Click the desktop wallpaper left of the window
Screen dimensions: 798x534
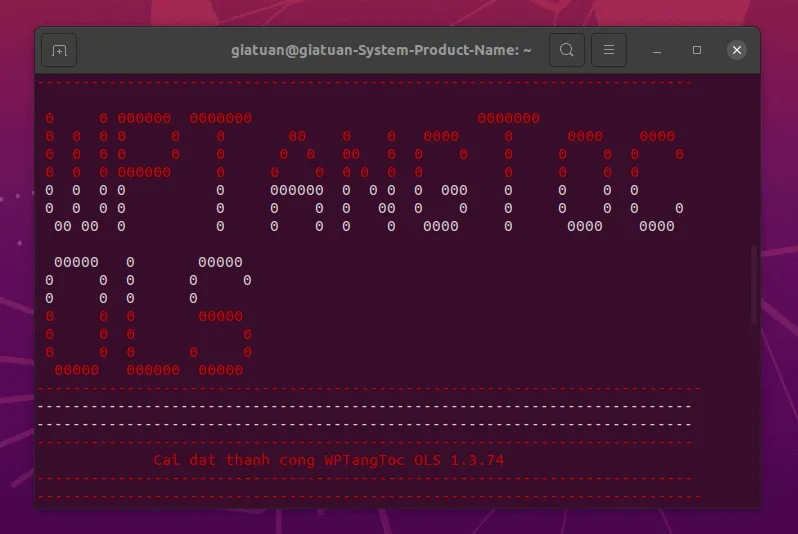pos(16,300)
